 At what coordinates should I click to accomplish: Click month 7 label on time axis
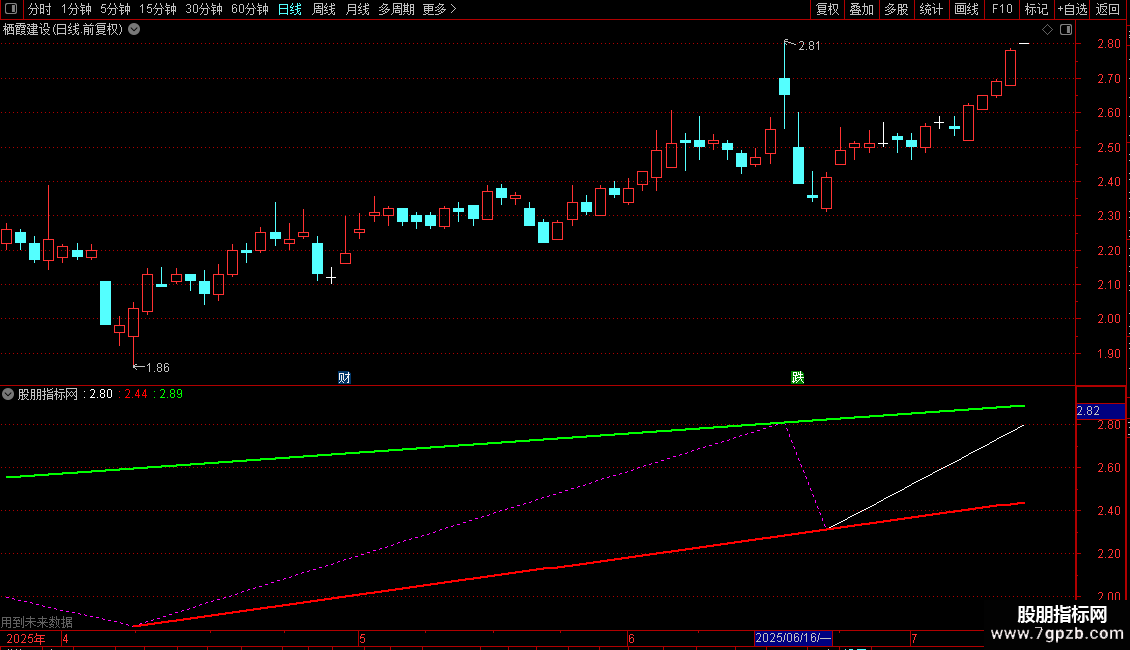click(914, 638)
